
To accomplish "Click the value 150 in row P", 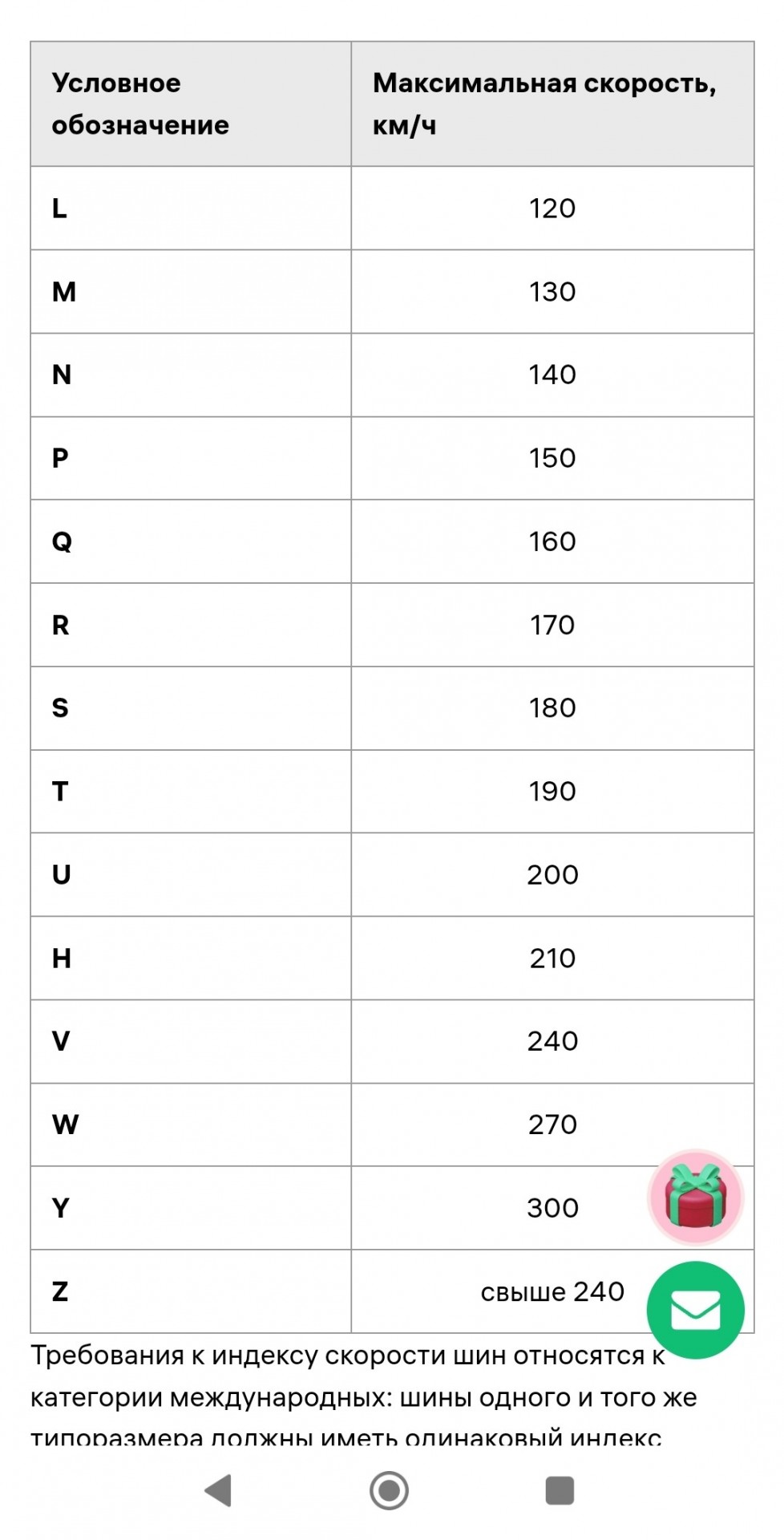I will (x=552, y=458).
